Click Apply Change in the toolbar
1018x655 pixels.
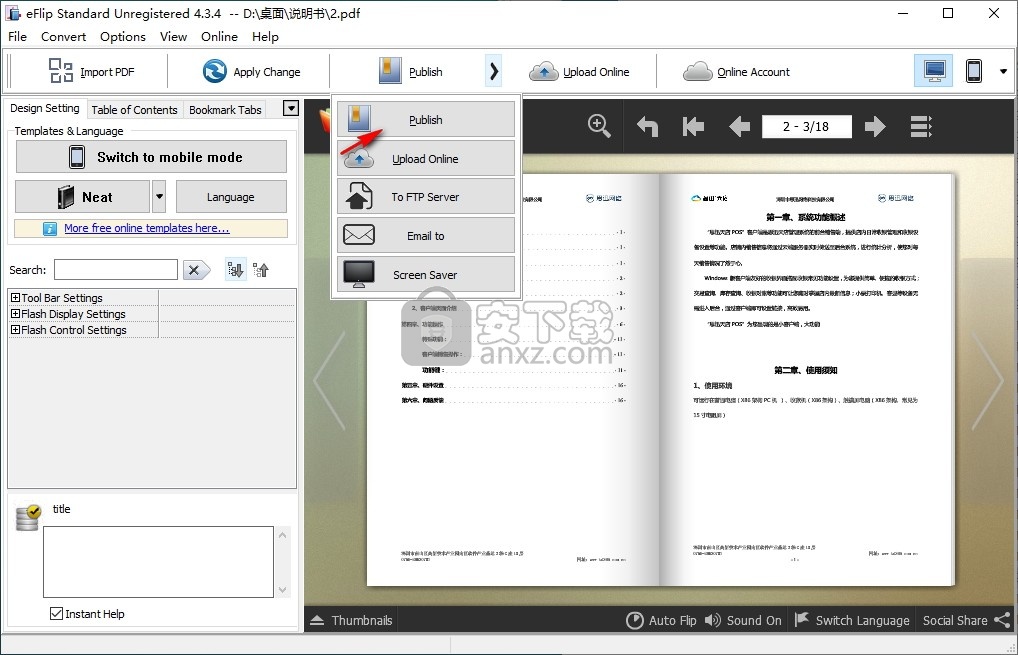(x=251, y=71)
